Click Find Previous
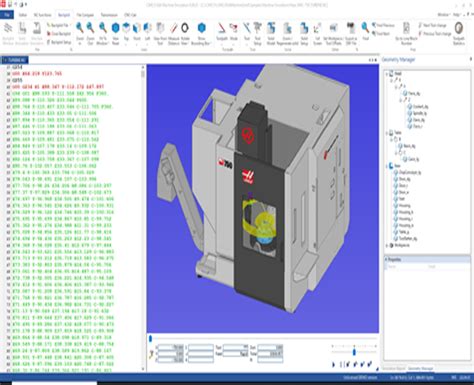The width and height of the screenshot is (474, 385). (x=383, y=25)
